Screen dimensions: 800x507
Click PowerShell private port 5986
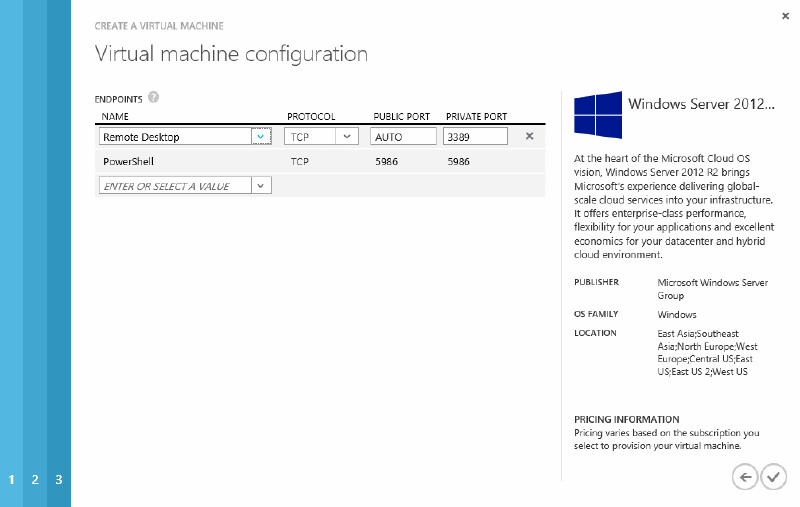tap(458, 161)
